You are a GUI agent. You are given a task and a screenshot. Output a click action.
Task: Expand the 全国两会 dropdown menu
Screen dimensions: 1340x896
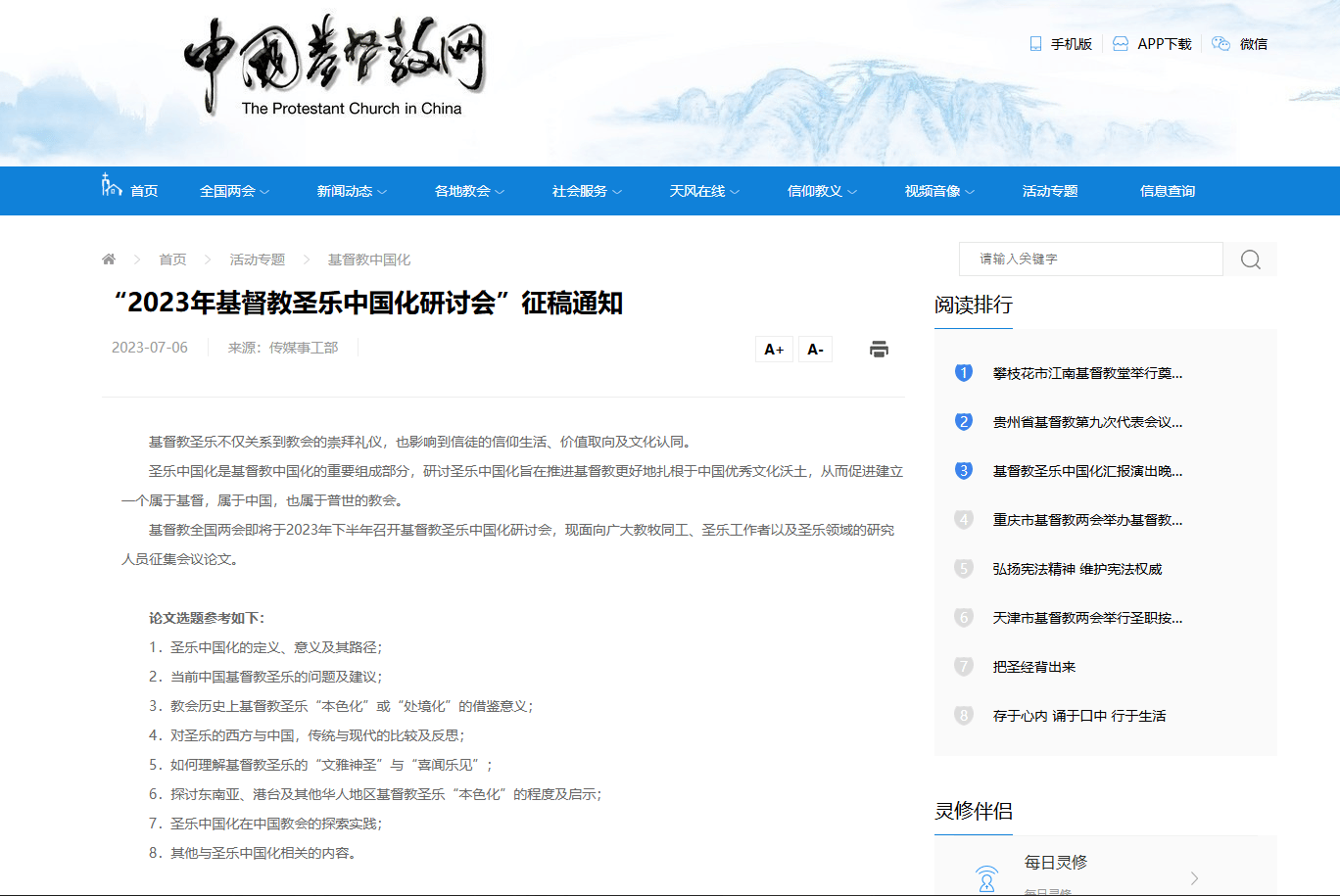[234, 191]
